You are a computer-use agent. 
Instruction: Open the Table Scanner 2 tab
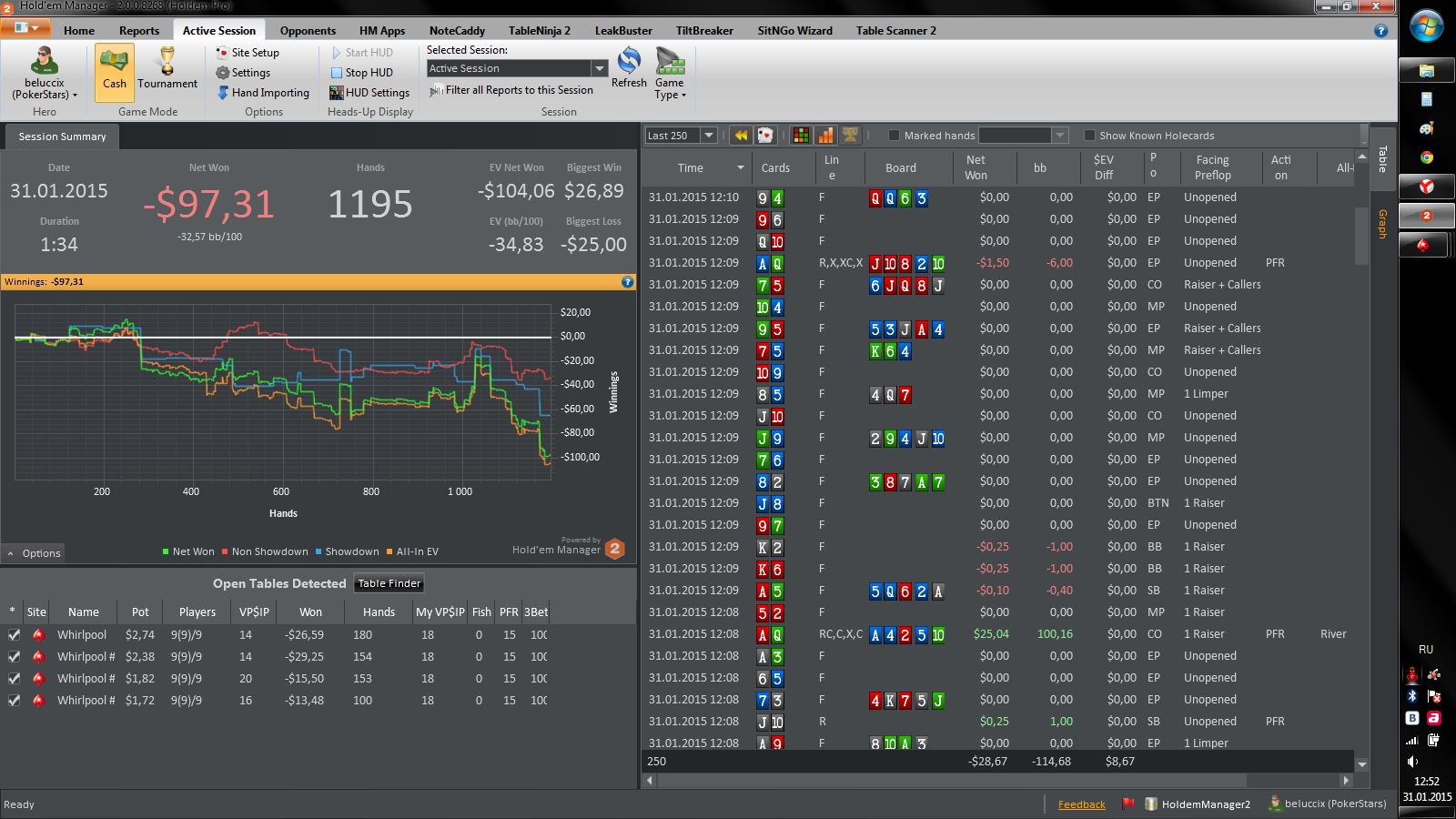895,31
